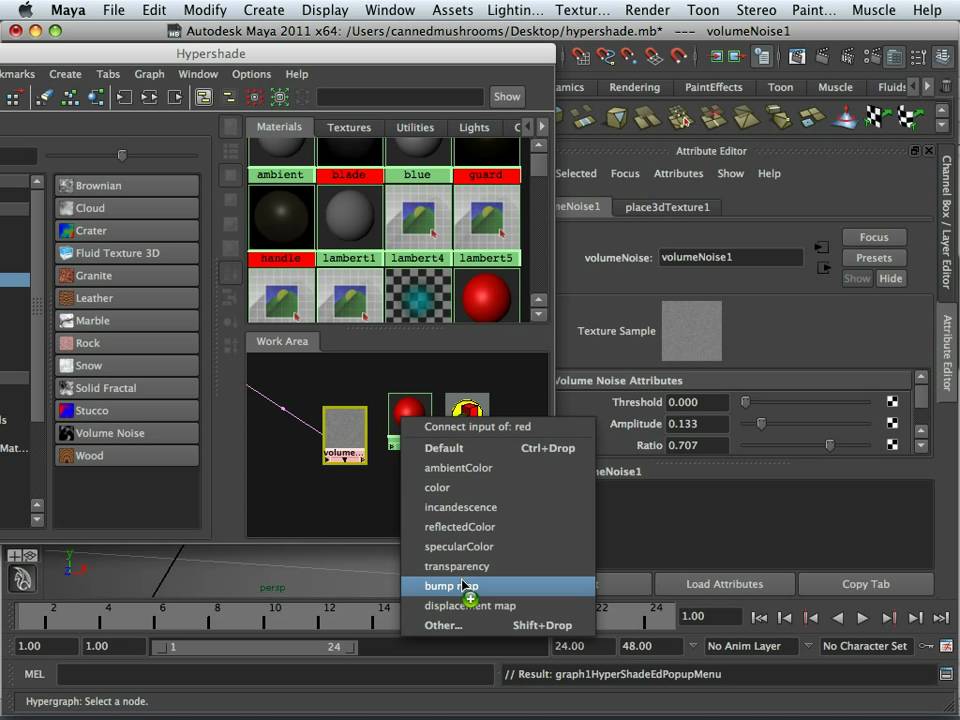Viewport: 960px width, 720px height.
Task: Edit the volumeNoise name field
Action: (x=730, y=257)
